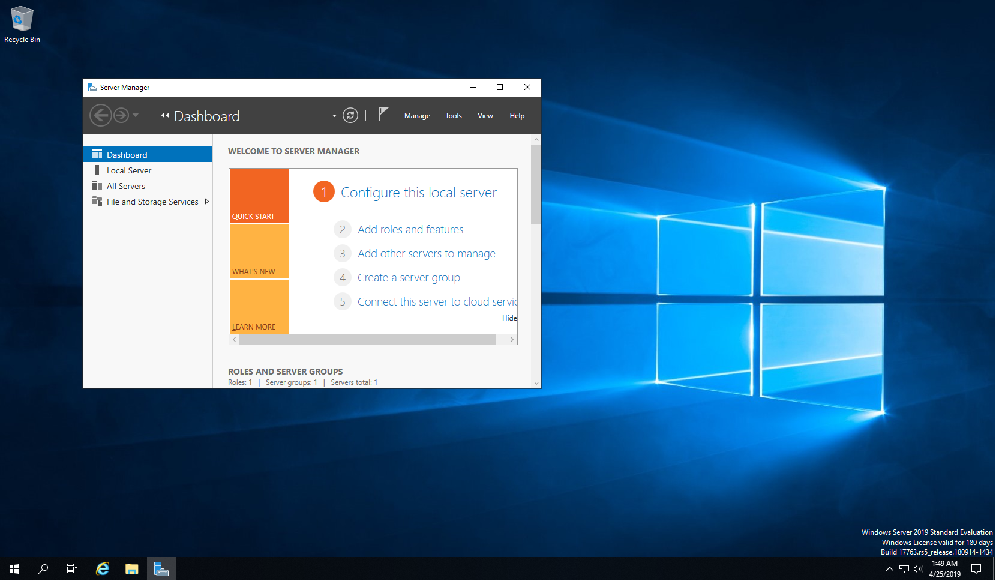Open the Notifications flag icon

383,114
